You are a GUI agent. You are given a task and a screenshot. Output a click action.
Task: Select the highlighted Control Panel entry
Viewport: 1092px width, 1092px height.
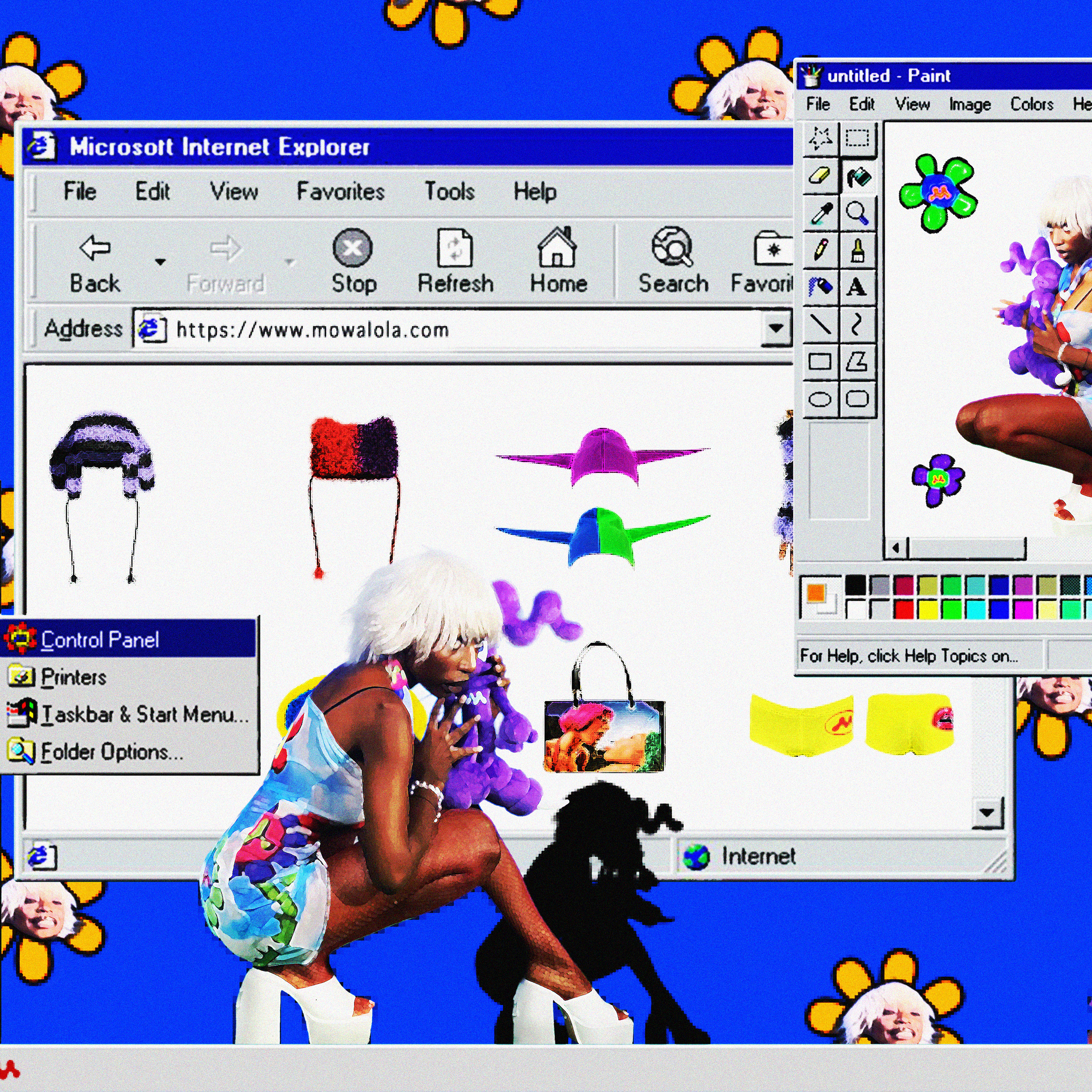click(x=129, y=639)
